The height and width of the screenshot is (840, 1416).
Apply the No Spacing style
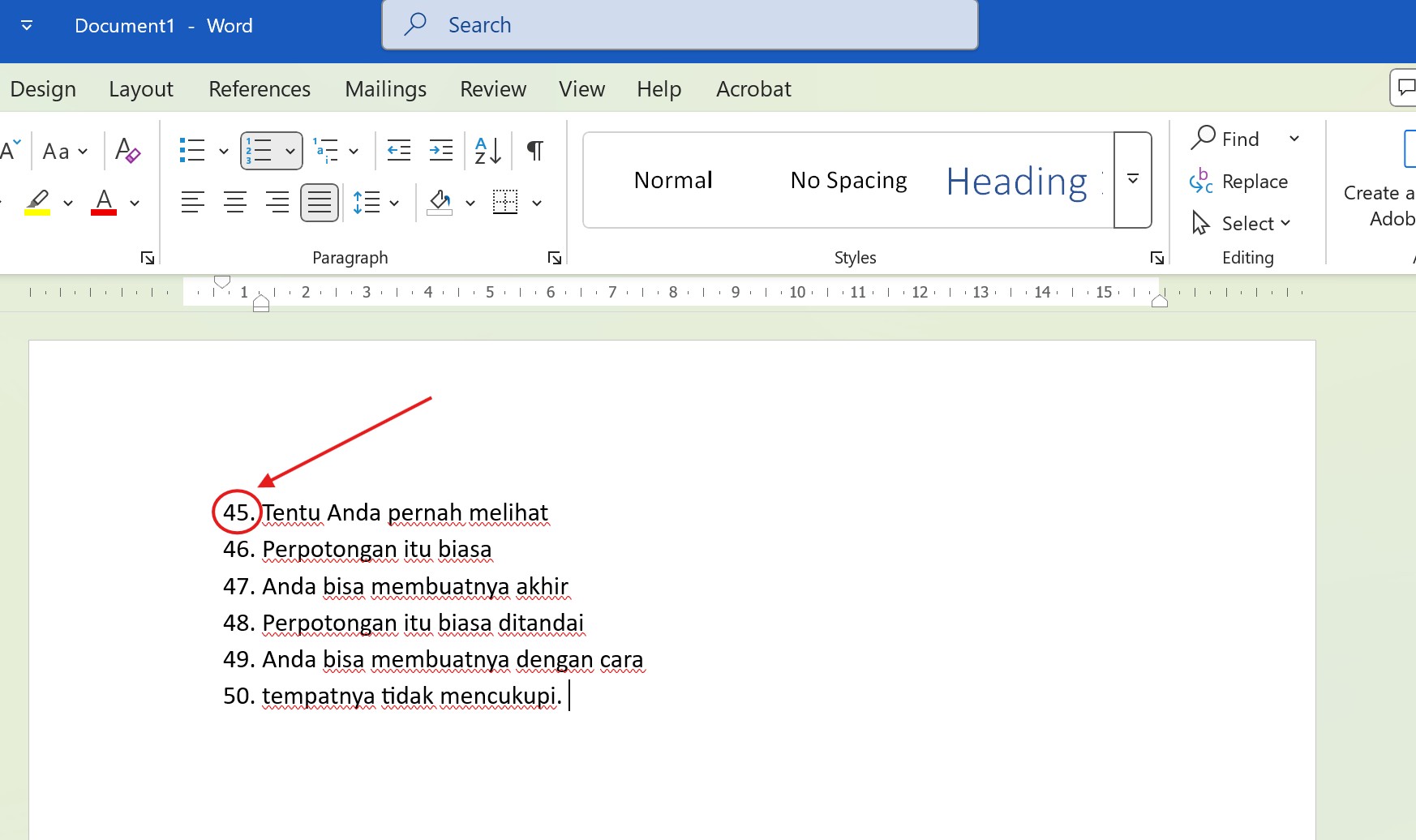coord(847,179)
